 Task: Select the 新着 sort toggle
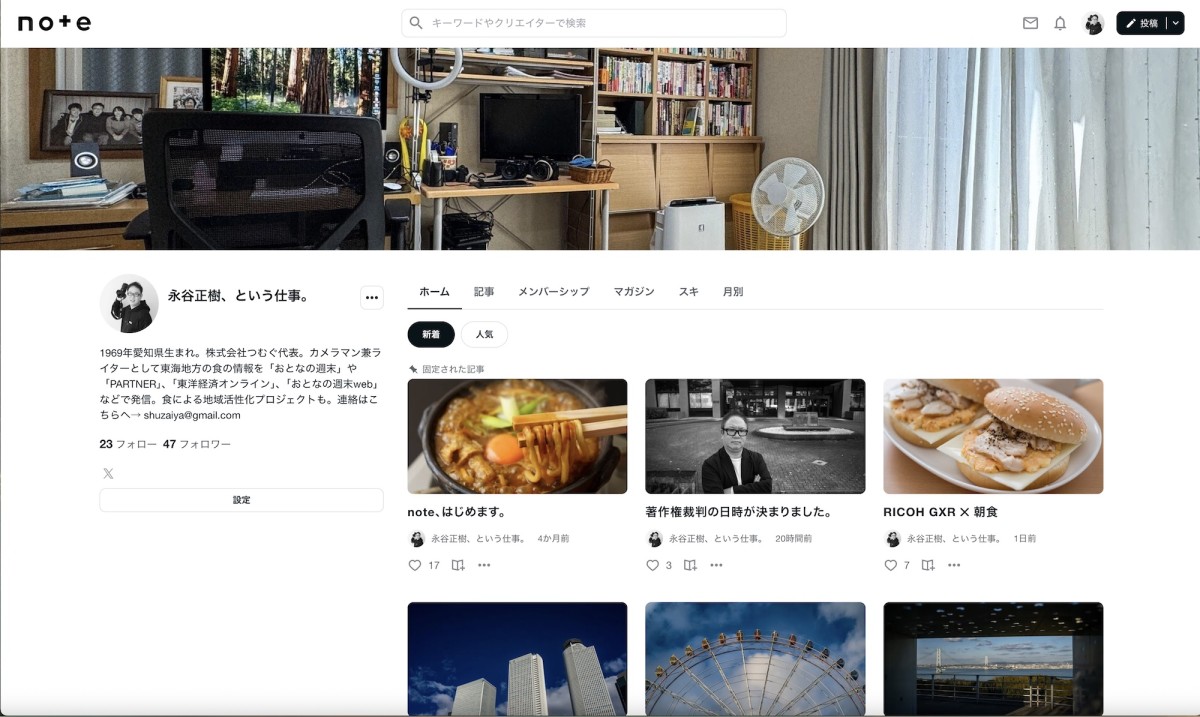point(430,334)
